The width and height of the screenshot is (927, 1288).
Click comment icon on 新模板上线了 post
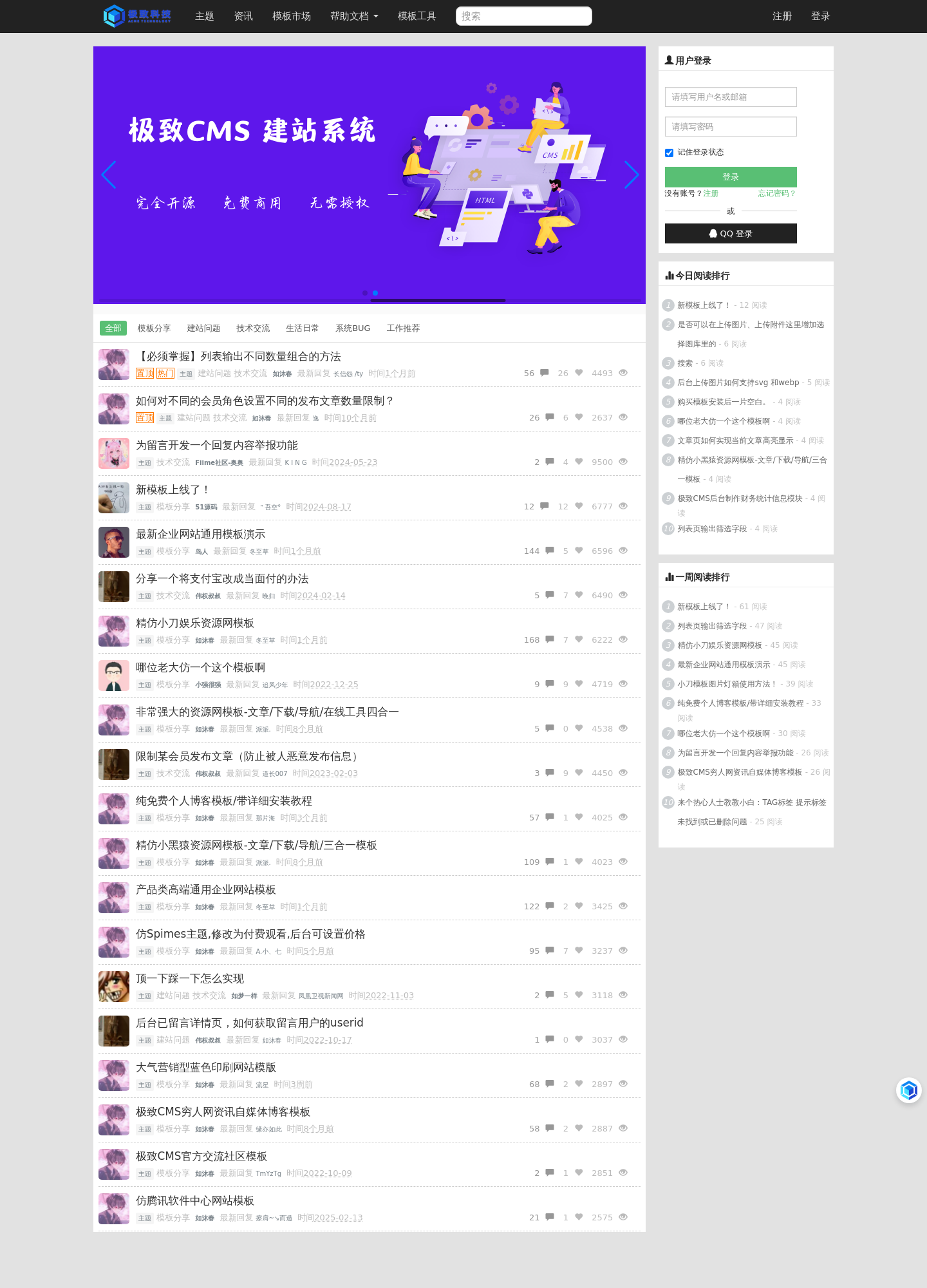tap(545, 506)
